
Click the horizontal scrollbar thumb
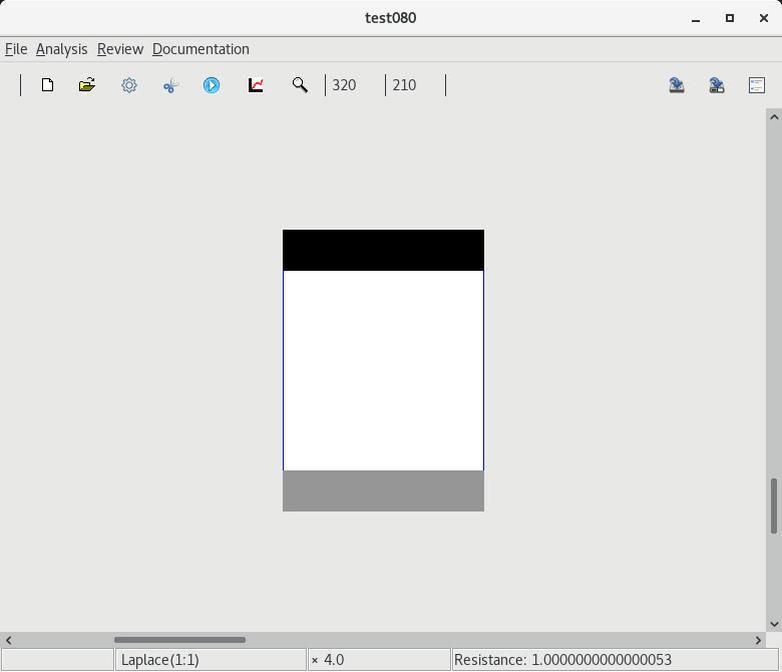coord(180,640)
